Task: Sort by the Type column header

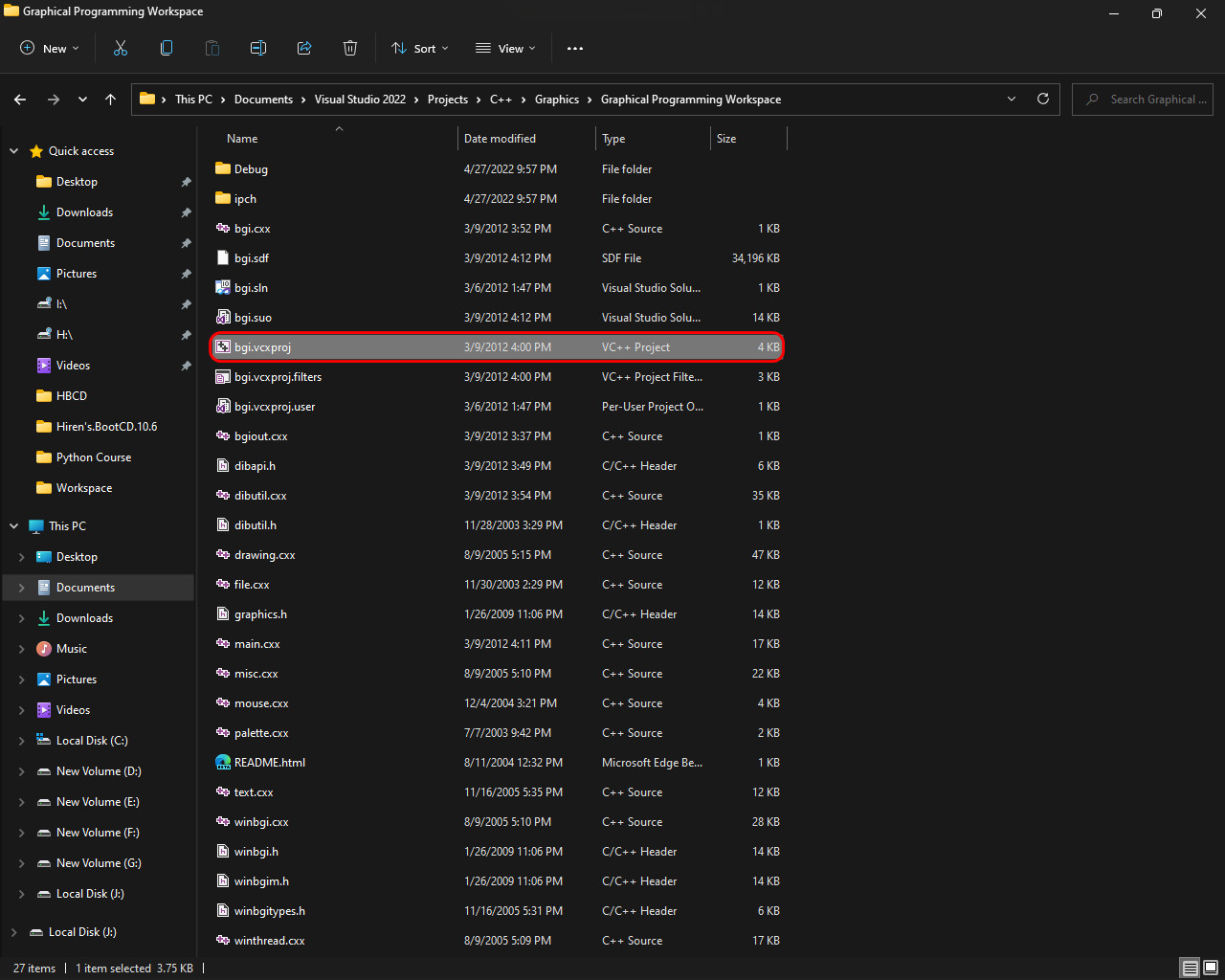Action: (x=654, y=139)
